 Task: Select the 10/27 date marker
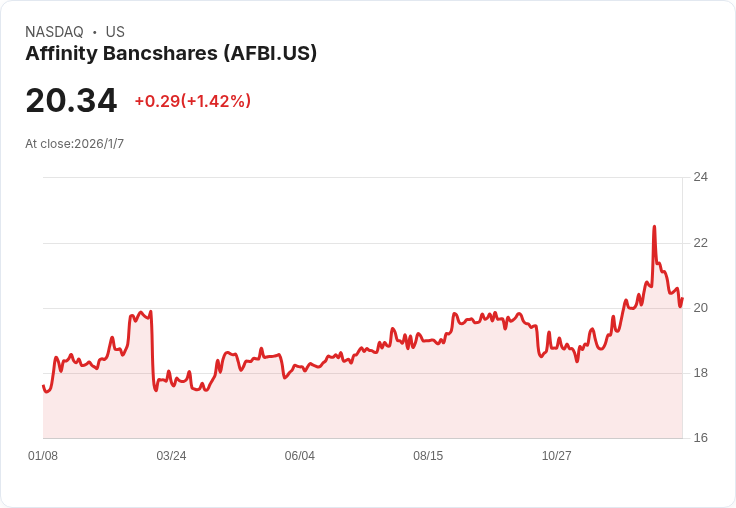tap(557, 456)
